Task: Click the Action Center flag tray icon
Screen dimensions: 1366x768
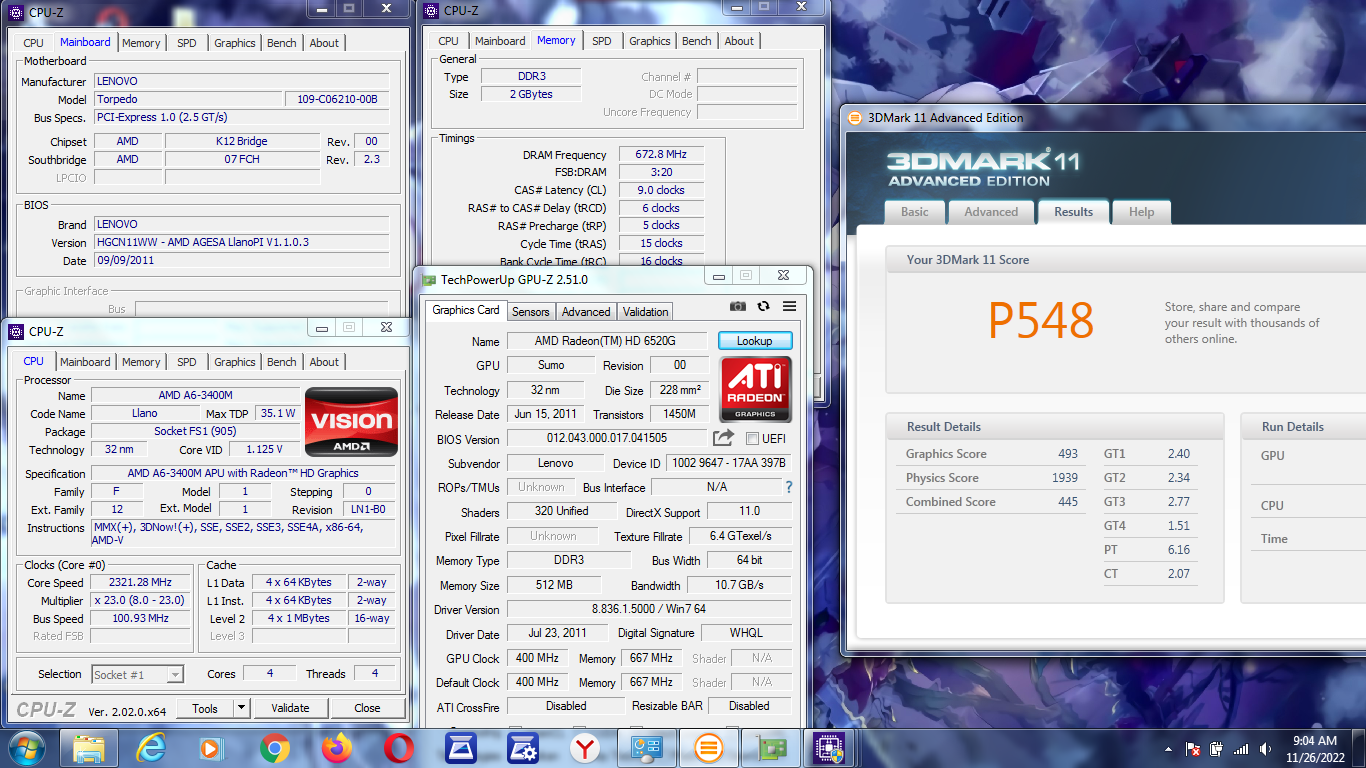Action: tap(1192, 748)
